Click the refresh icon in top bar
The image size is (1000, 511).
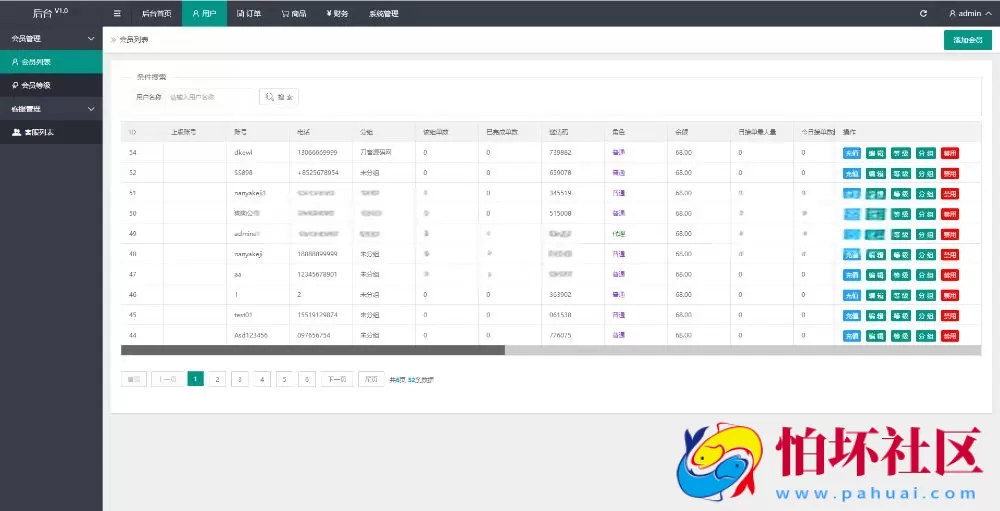coord(923,14)
